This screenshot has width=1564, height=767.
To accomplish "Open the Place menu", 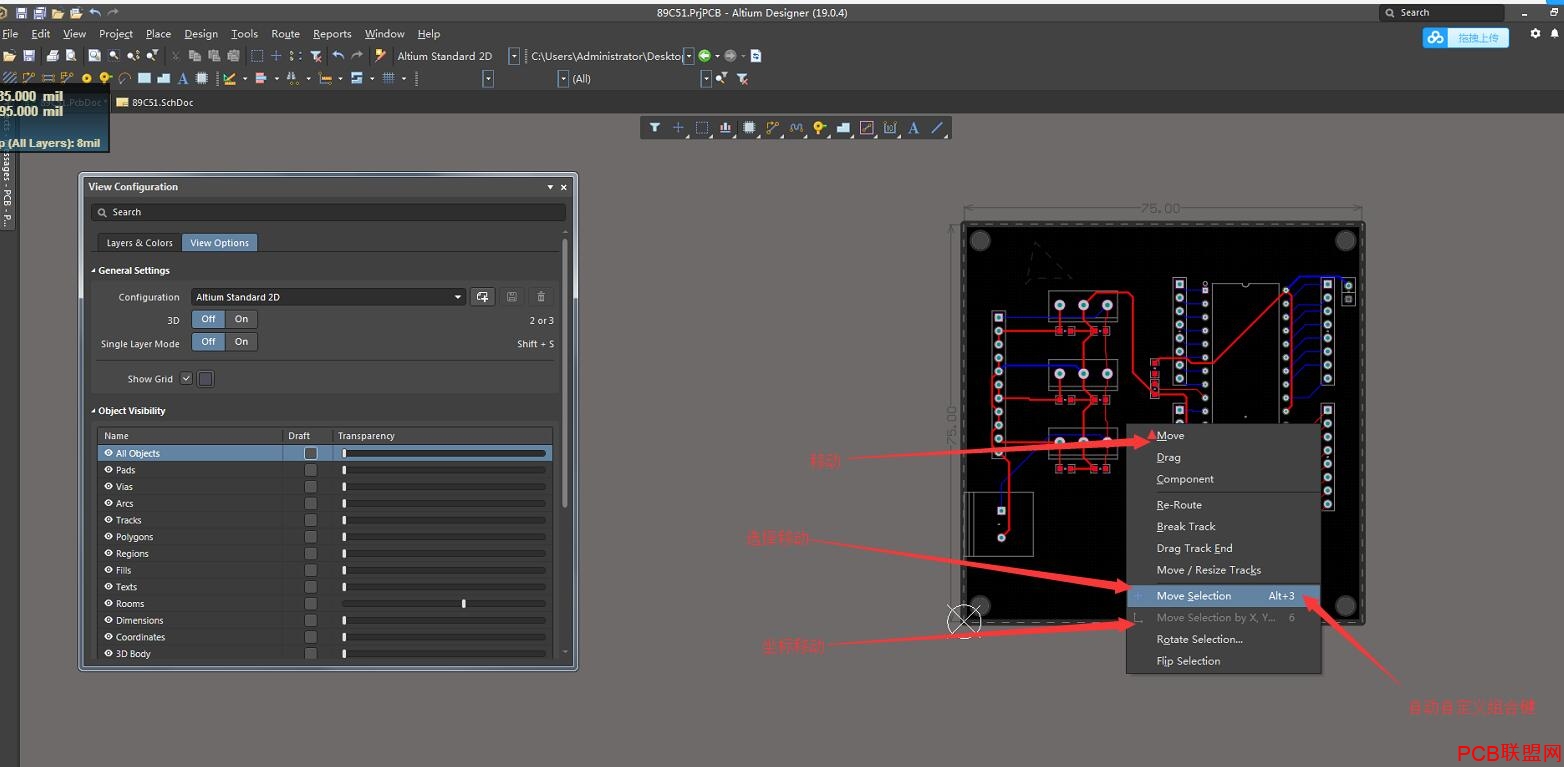I will (x=158, y=34).
